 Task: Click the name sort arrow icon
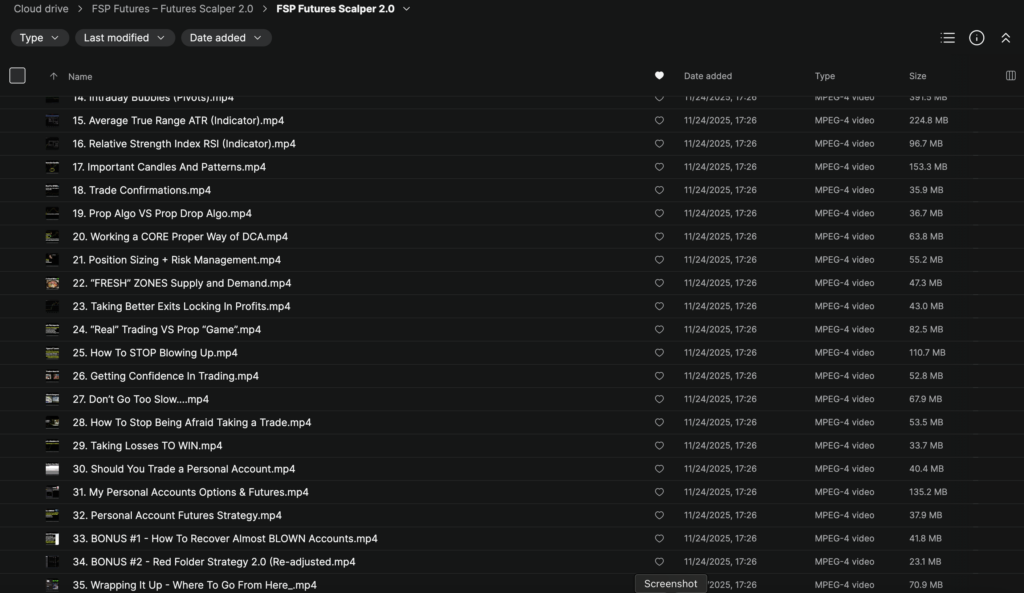(53, 76)
